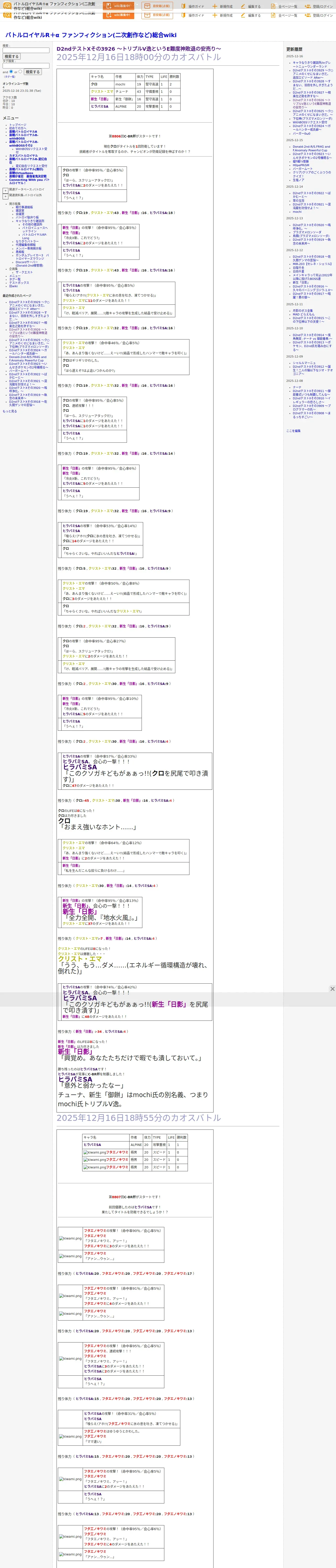This screenshot has width=336, height=1568.
Task: Open カオスバトルロイヤル menu link
Action: point(23,156)
